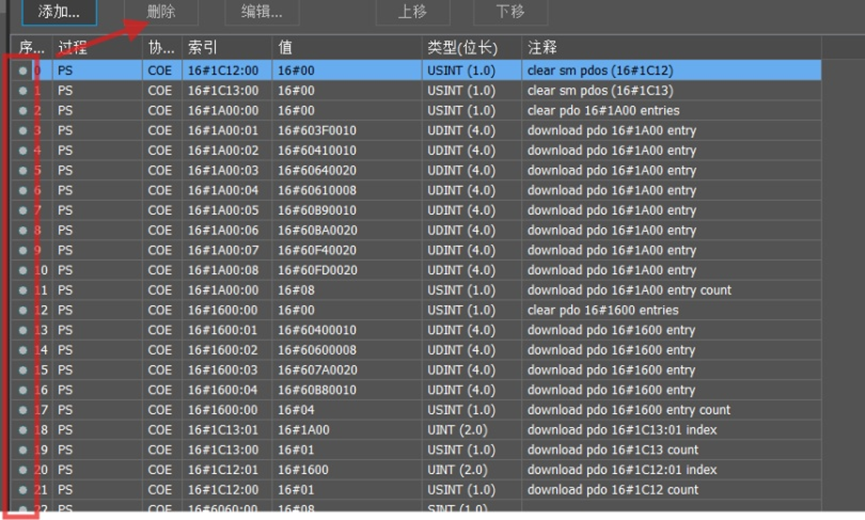Click the 添加 (Add) button
Viewport: 865px width, 520px height.
click(x=59, y=13)
